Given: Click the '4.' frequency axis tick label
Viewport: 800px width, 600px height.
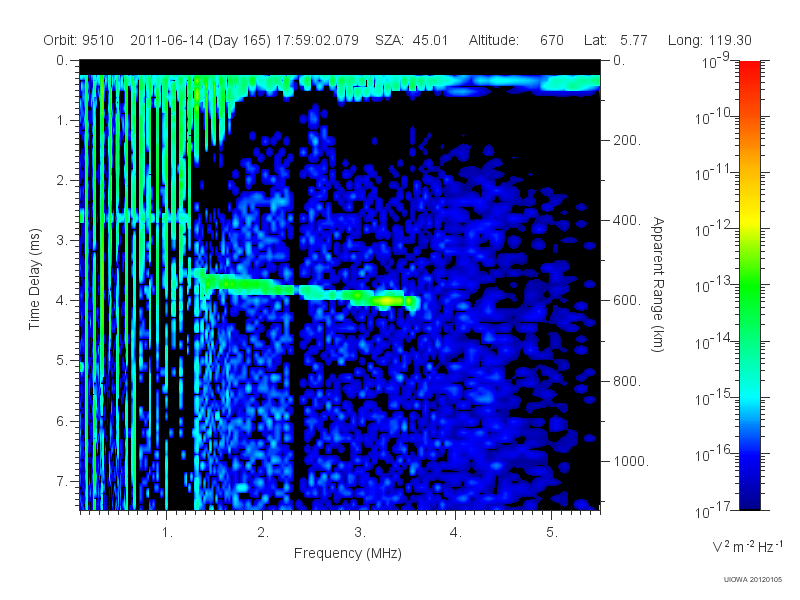Looking at the screenshot, I should pyautogui.click(x=456, y=533).
